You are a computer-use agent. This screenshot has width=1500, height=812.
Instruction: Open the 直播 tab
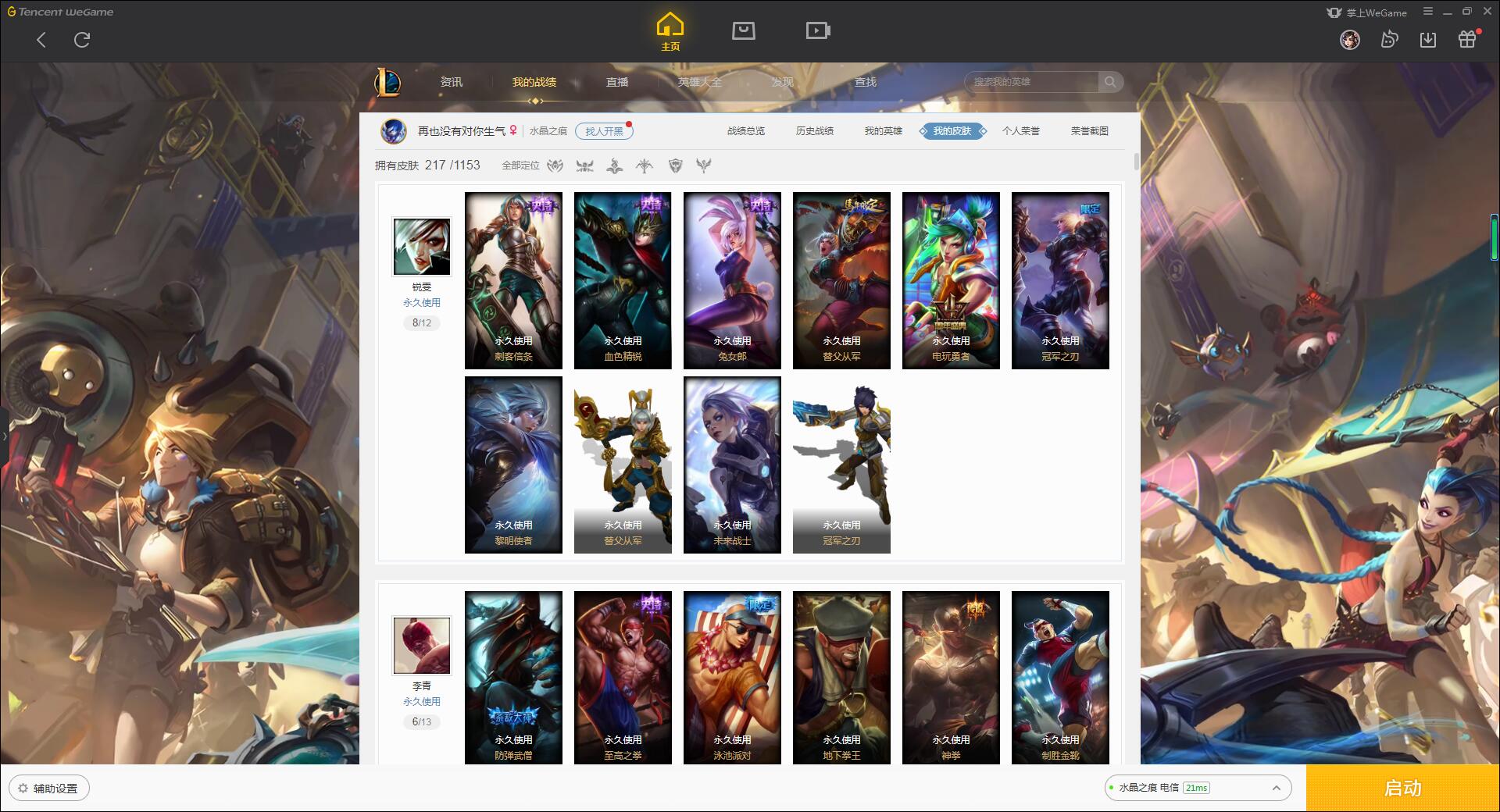pyautogui.click(x=617, y=82)
